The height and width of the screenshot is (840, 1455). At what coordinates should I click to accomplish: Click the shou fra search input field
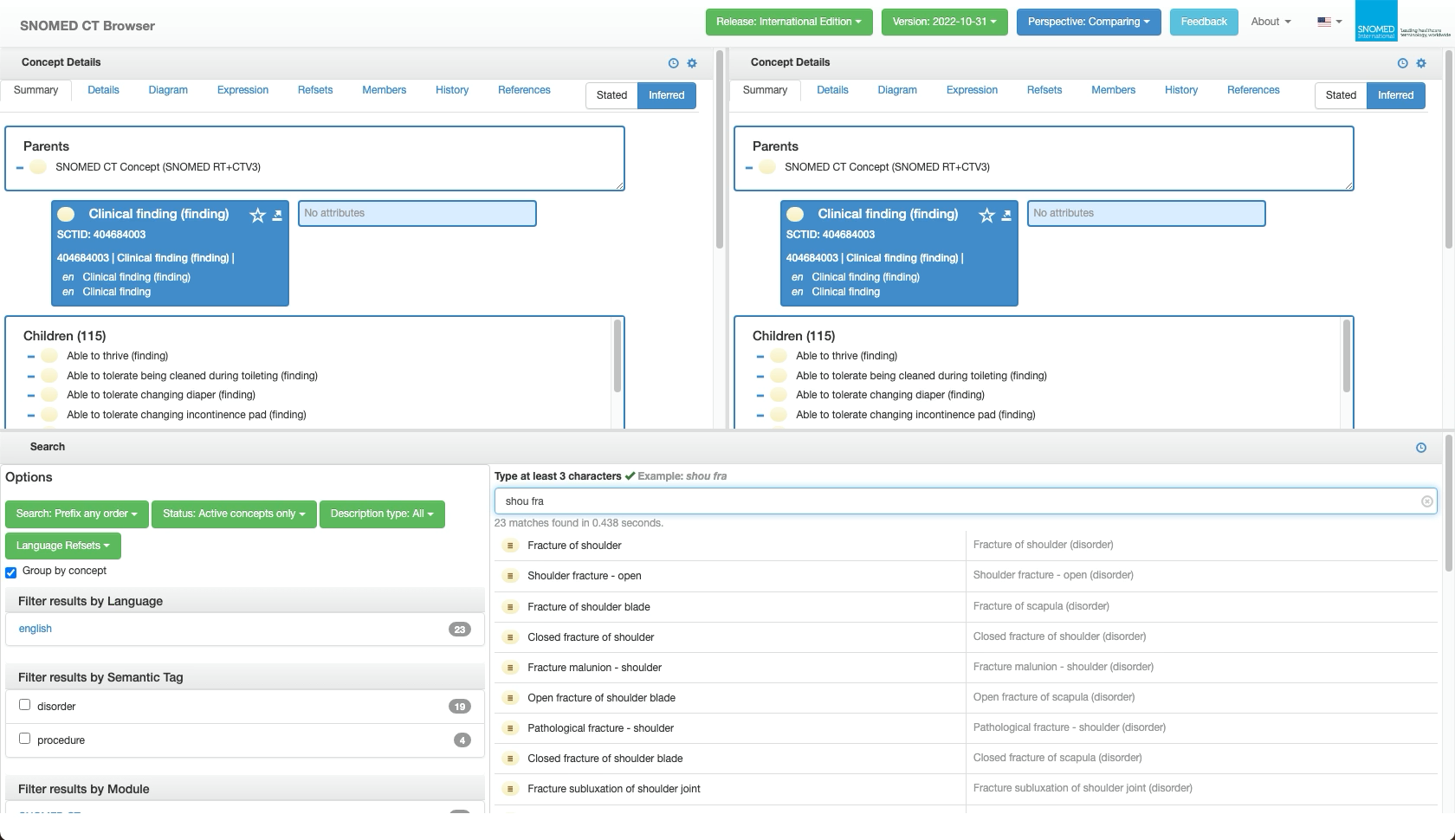coord(966,501)
